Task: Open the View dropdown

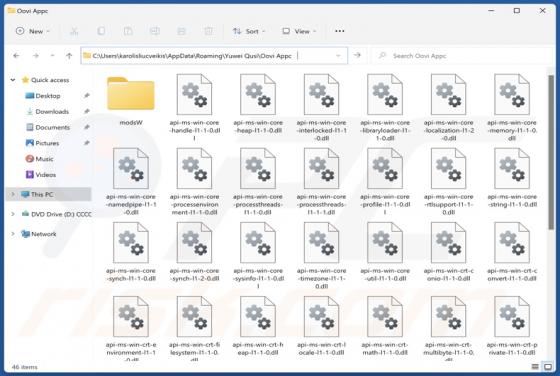Action: 299,31
